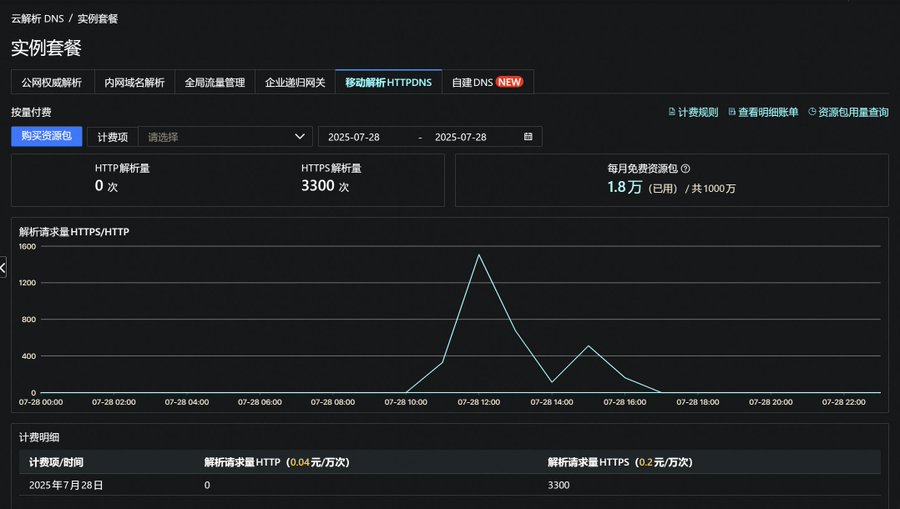
Task: Select the 全局流量管理 tab
Action: (x=214, y=83)
